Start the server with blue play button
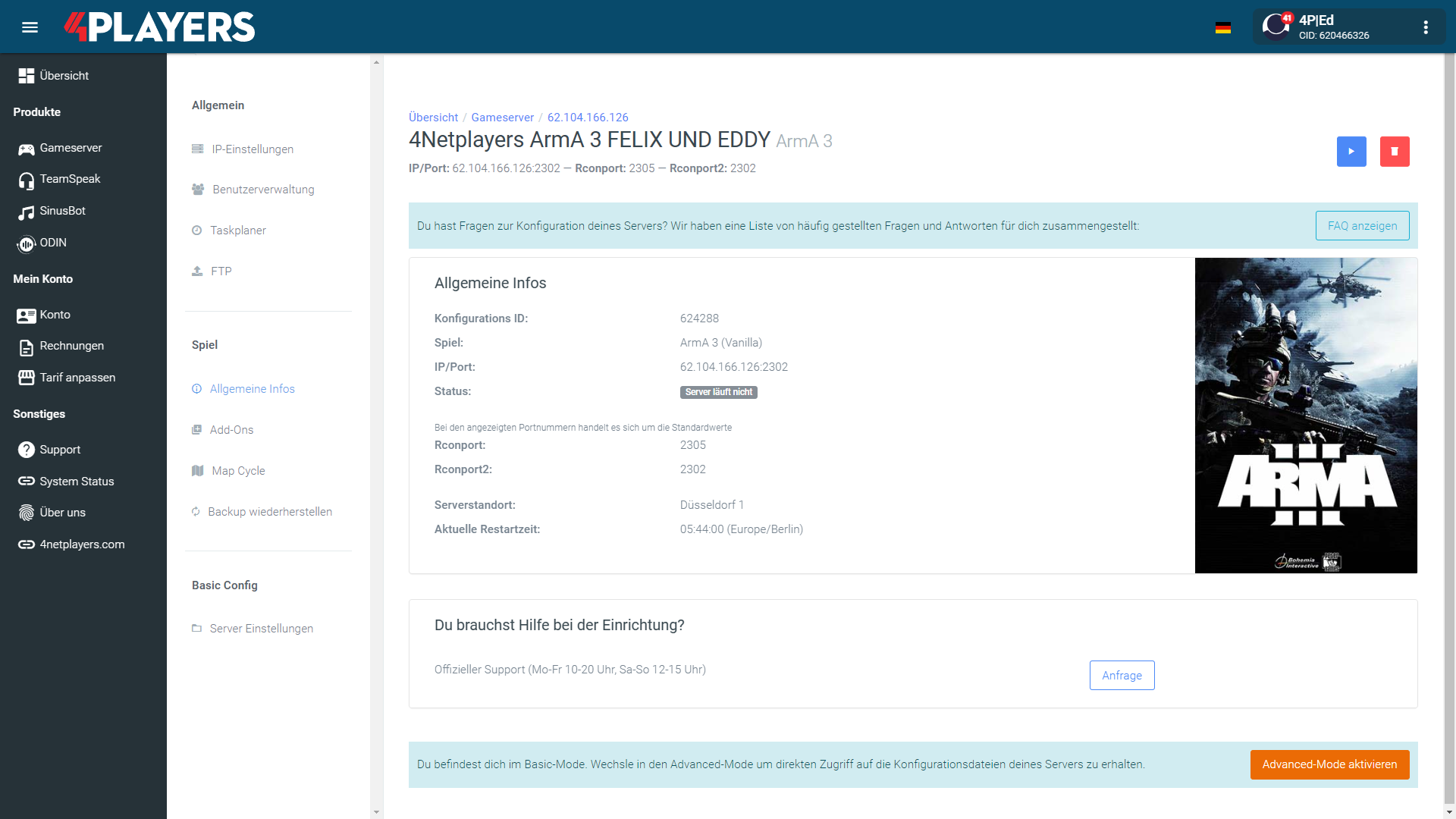 [1351, 152]
